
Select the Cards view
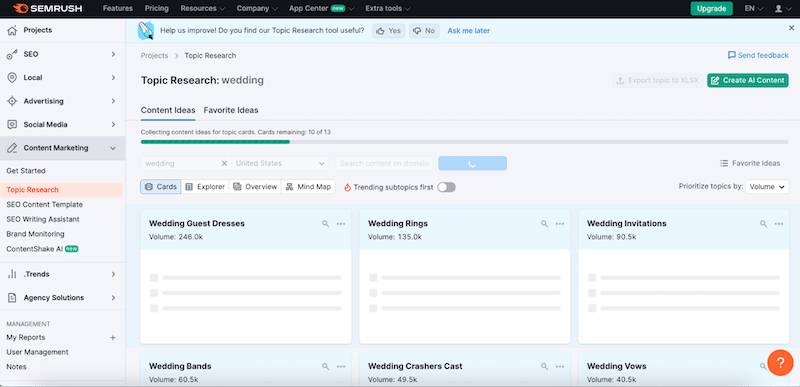(x=161, y=187)
